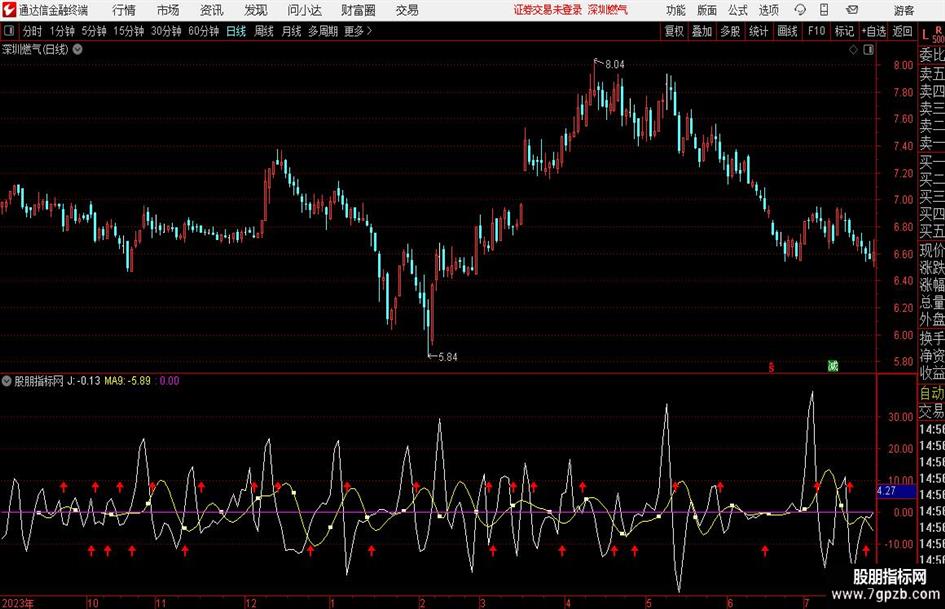The height and width of the screenshot is (609, 945).
Task: Switch to the 多周期 multi-period tab
Action: click(323, 31)
